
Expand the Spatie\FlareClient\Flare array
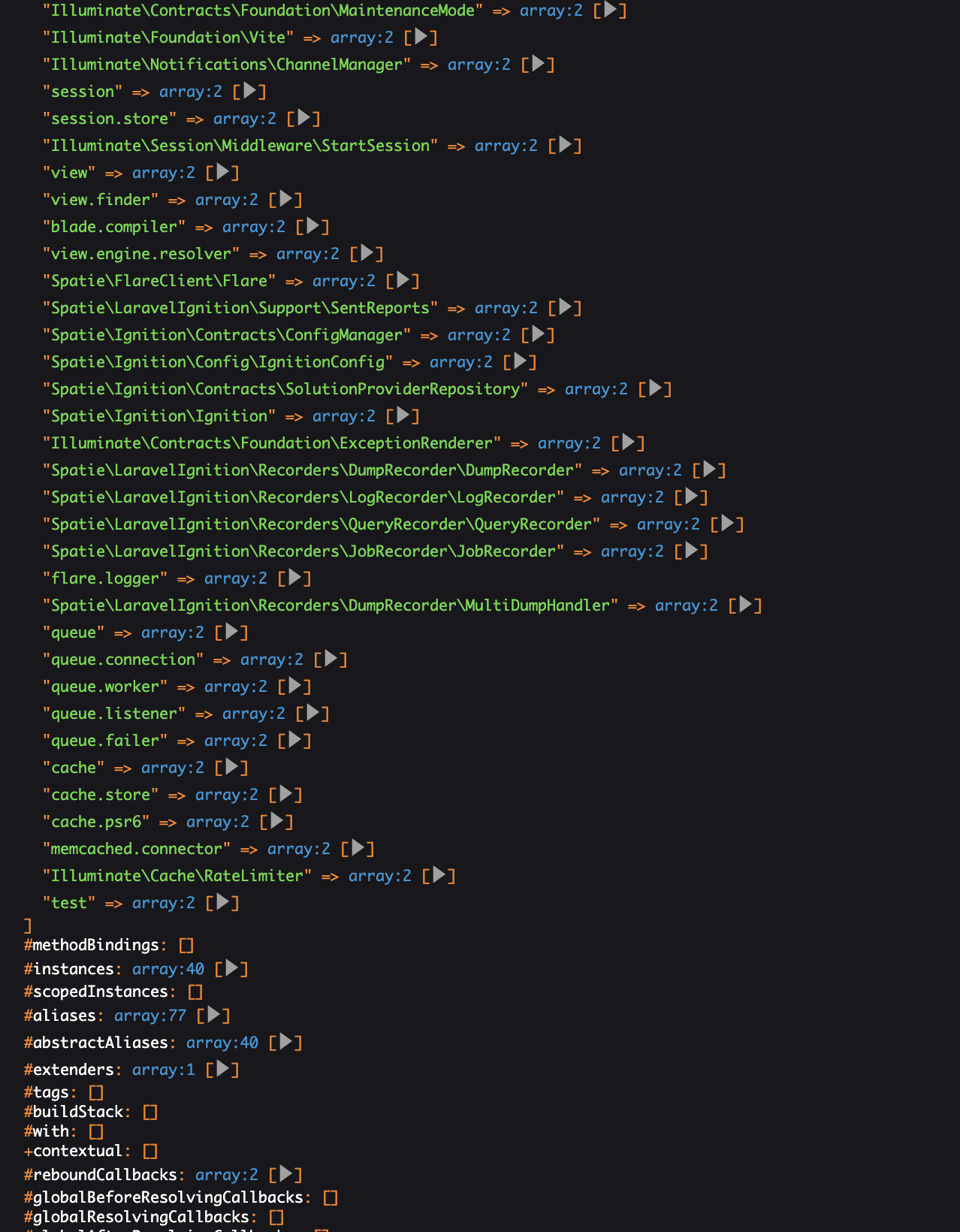tap(403, 281)
